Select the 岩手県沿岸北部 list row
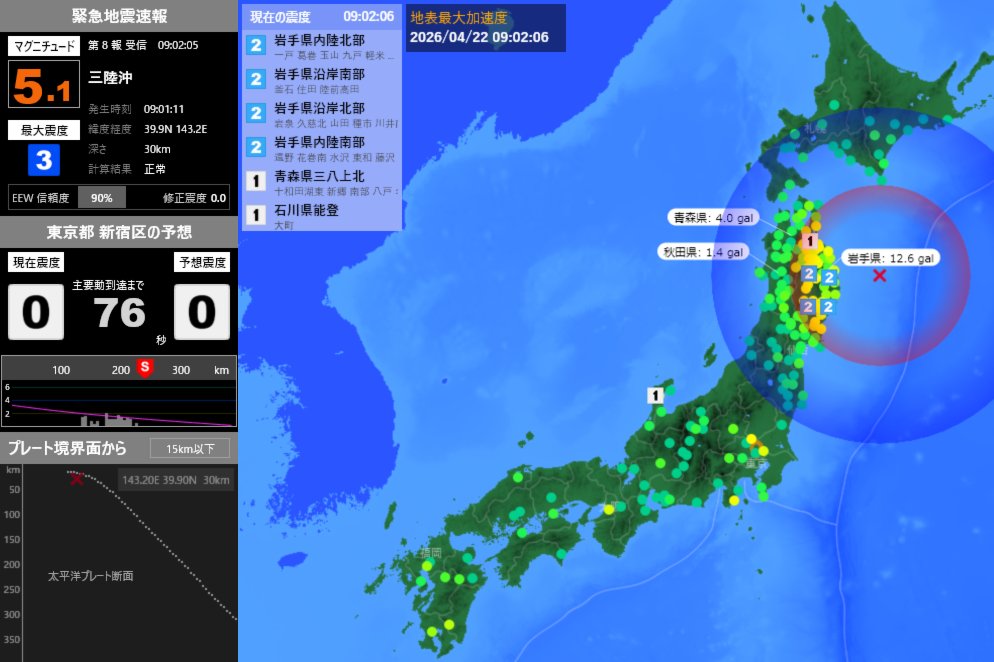The height and width of the screenshot is (662, 994). [x=321, y=114]
